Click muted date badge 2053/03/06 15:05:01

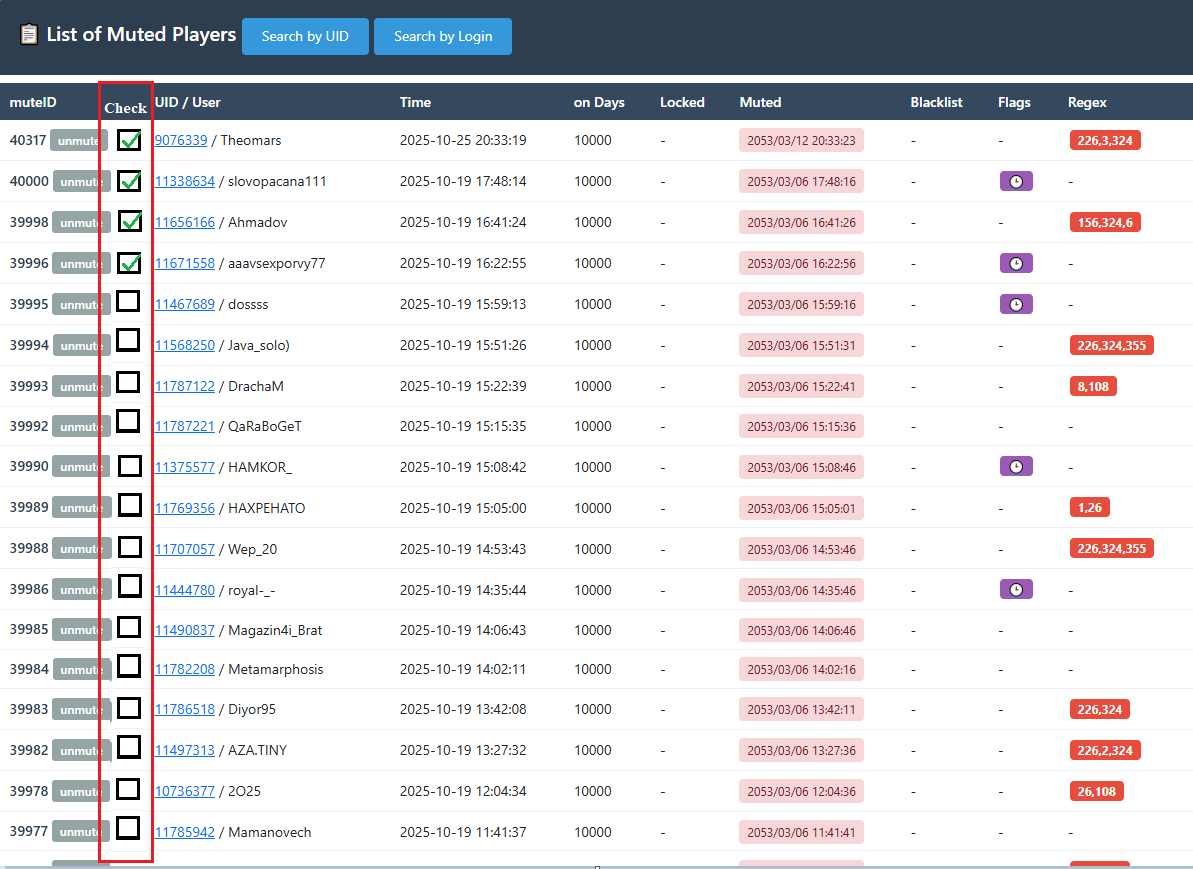[801, 508]
